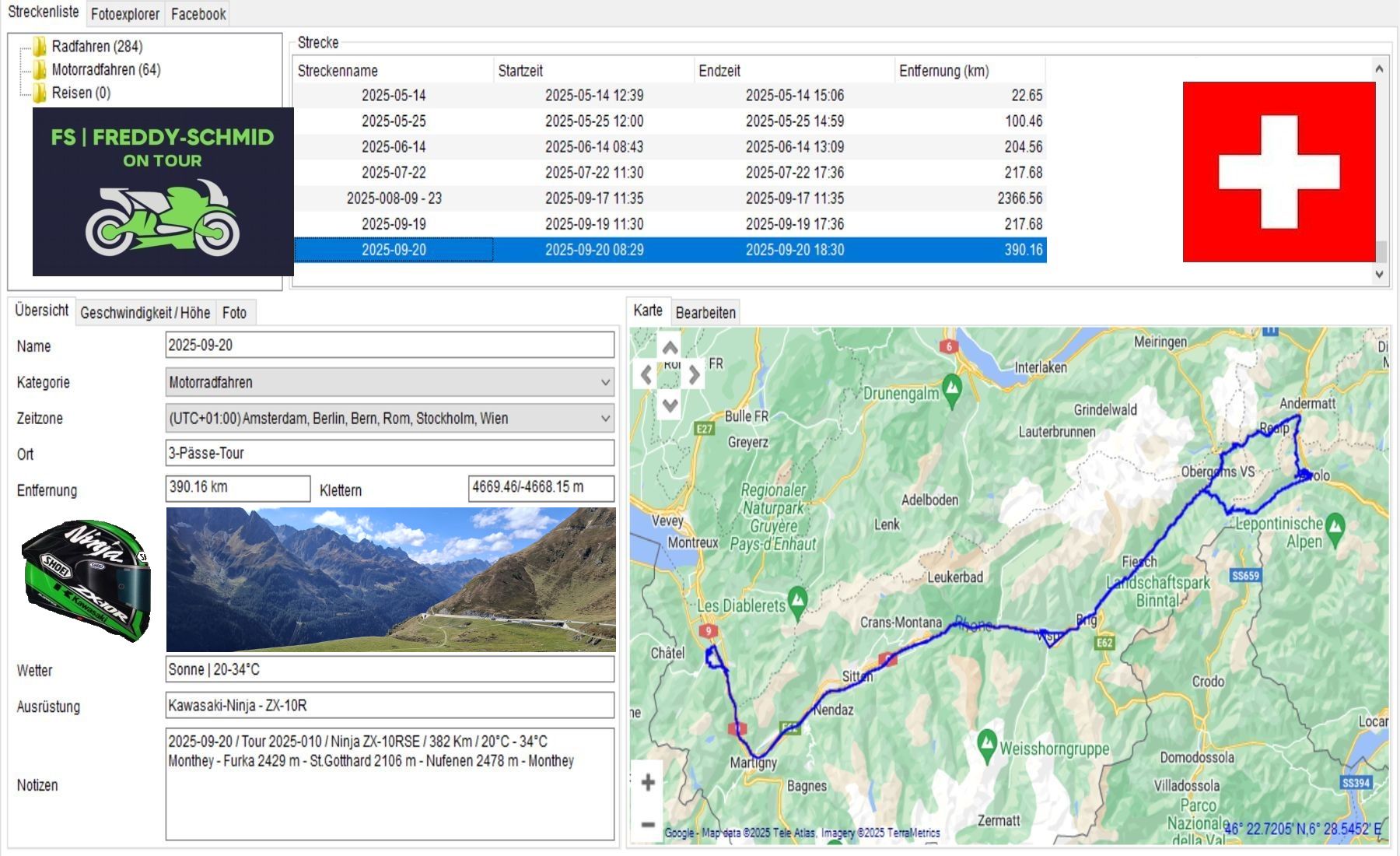Open the Radfahren folder
This screenshot has height=856, width=1400.
96,47
